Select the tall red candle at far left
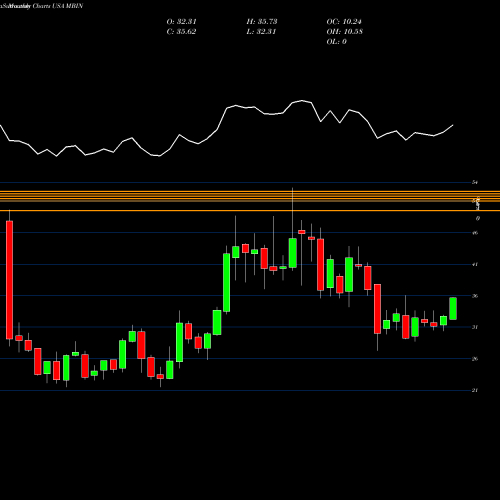 tap(9, 280)
